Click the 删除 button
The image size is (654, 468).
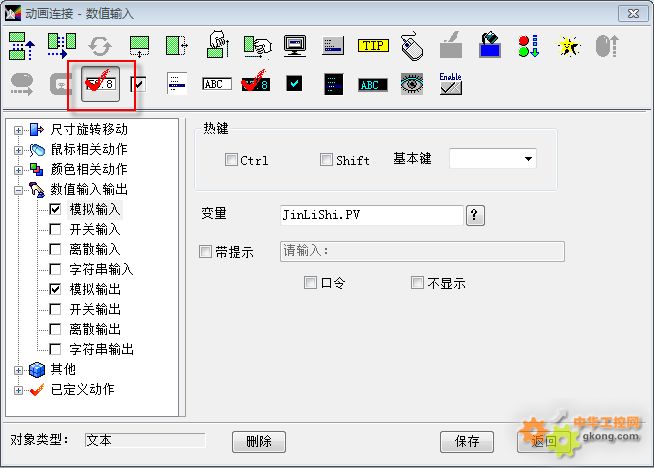(x=259, y=442)
